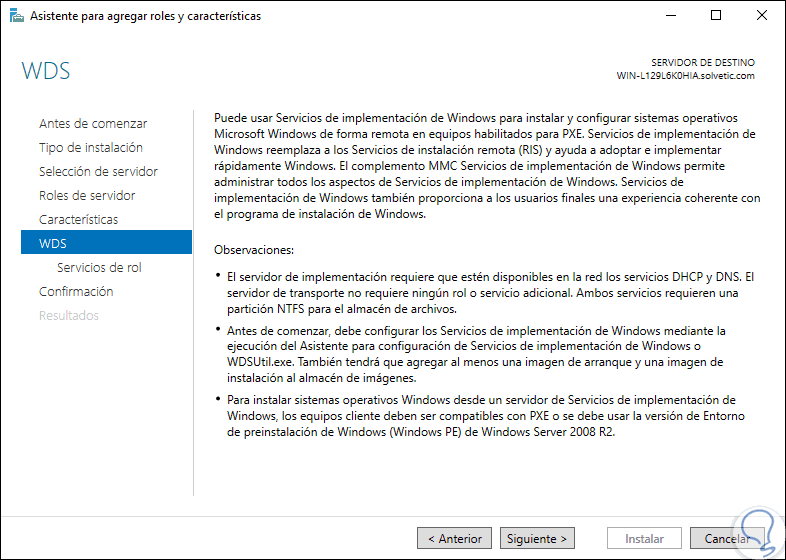The width and height of the screenshot is (786, 560).
Task: Open the 'Servicios de rol' sub-step
Action: pyautogui.click(x=99, y=267)
